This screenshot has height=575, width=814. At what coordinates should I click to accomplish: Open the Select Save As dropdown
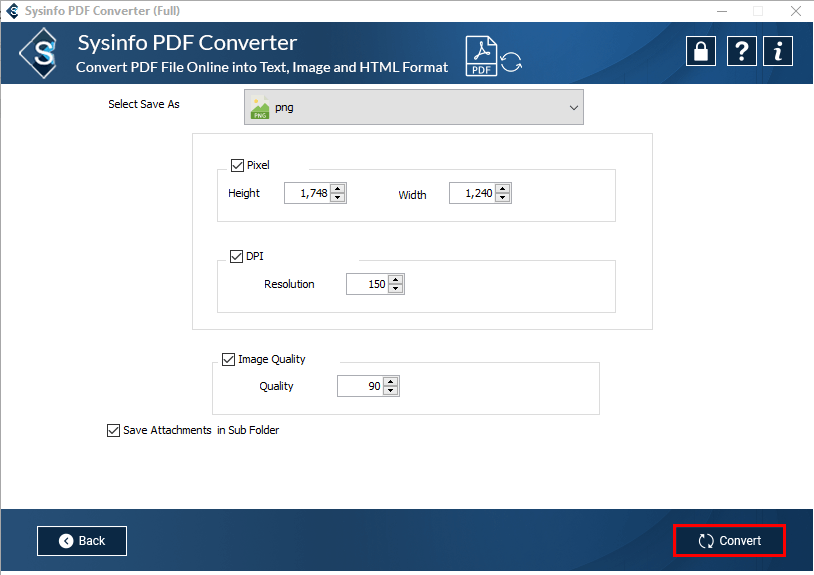(414, 107)
